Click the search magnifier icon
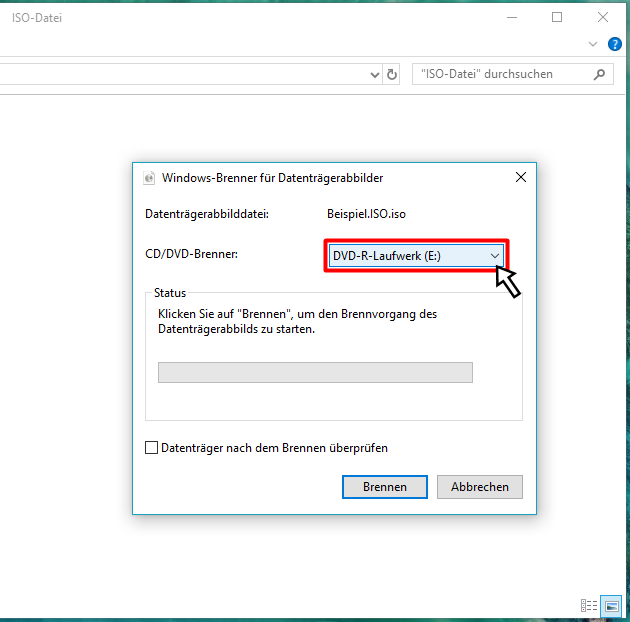 pyautogui.click(x=599, y=74)
